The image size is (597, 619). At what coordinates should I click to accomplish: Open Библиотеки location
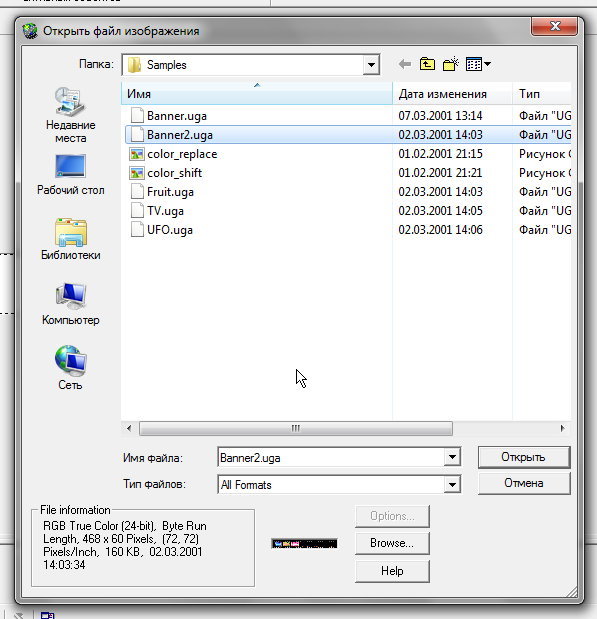[x=71, y=239]
